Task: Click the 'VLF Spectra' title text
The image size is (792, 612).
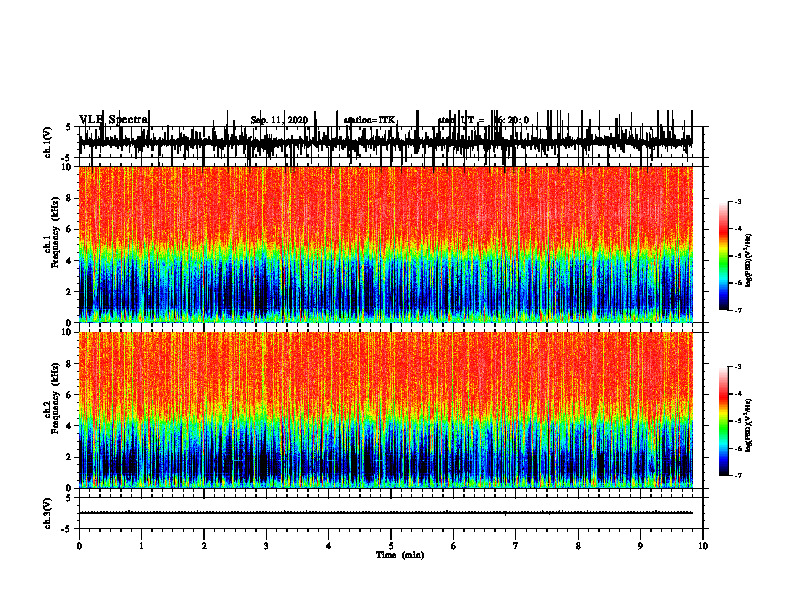Action: pyautogui.click(x=114, y=120)
